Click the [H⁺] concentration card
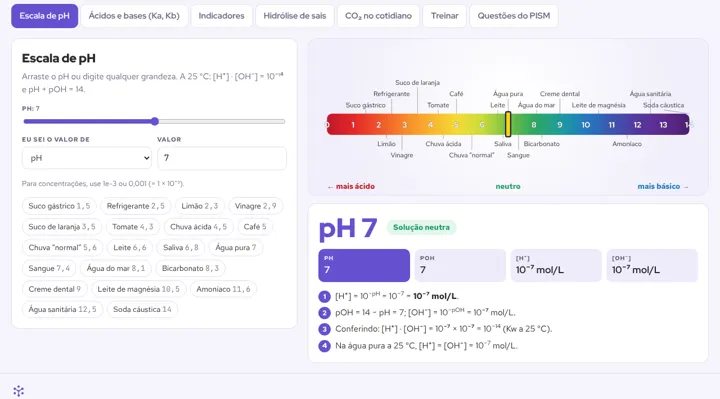 [556, 265]
